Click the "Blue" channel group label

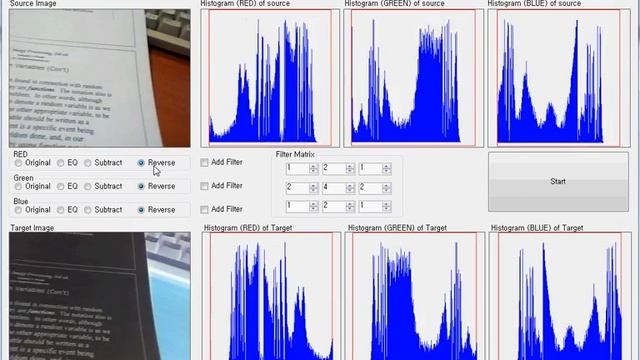[20, 201]
